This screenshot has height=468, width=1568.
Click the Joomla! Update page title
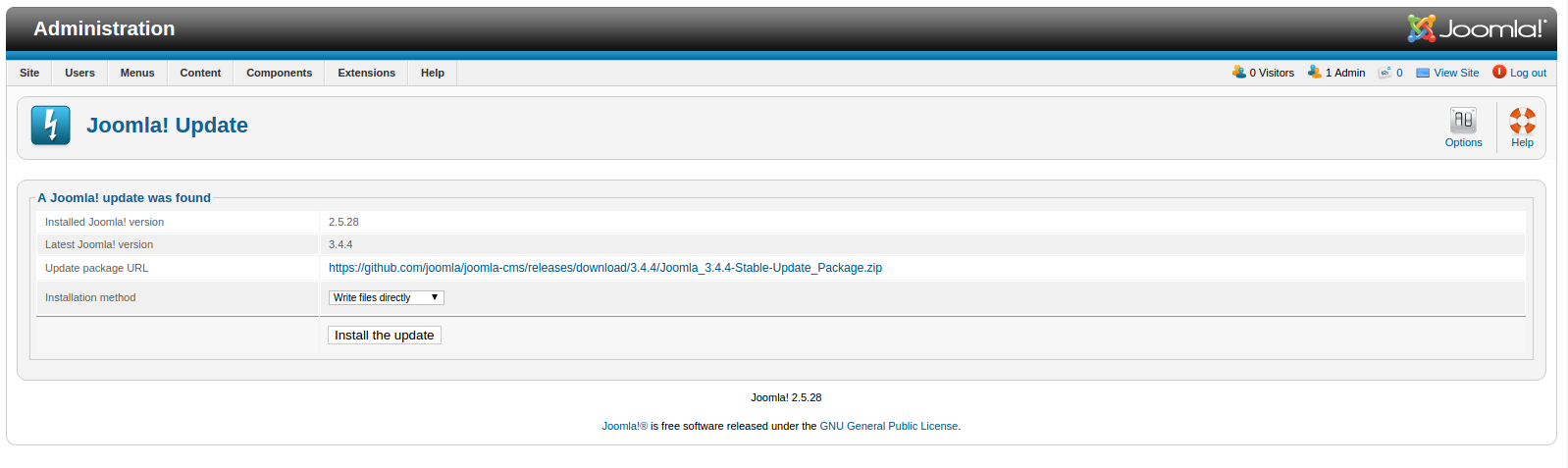pyautogui.click(x=167, y=126)
